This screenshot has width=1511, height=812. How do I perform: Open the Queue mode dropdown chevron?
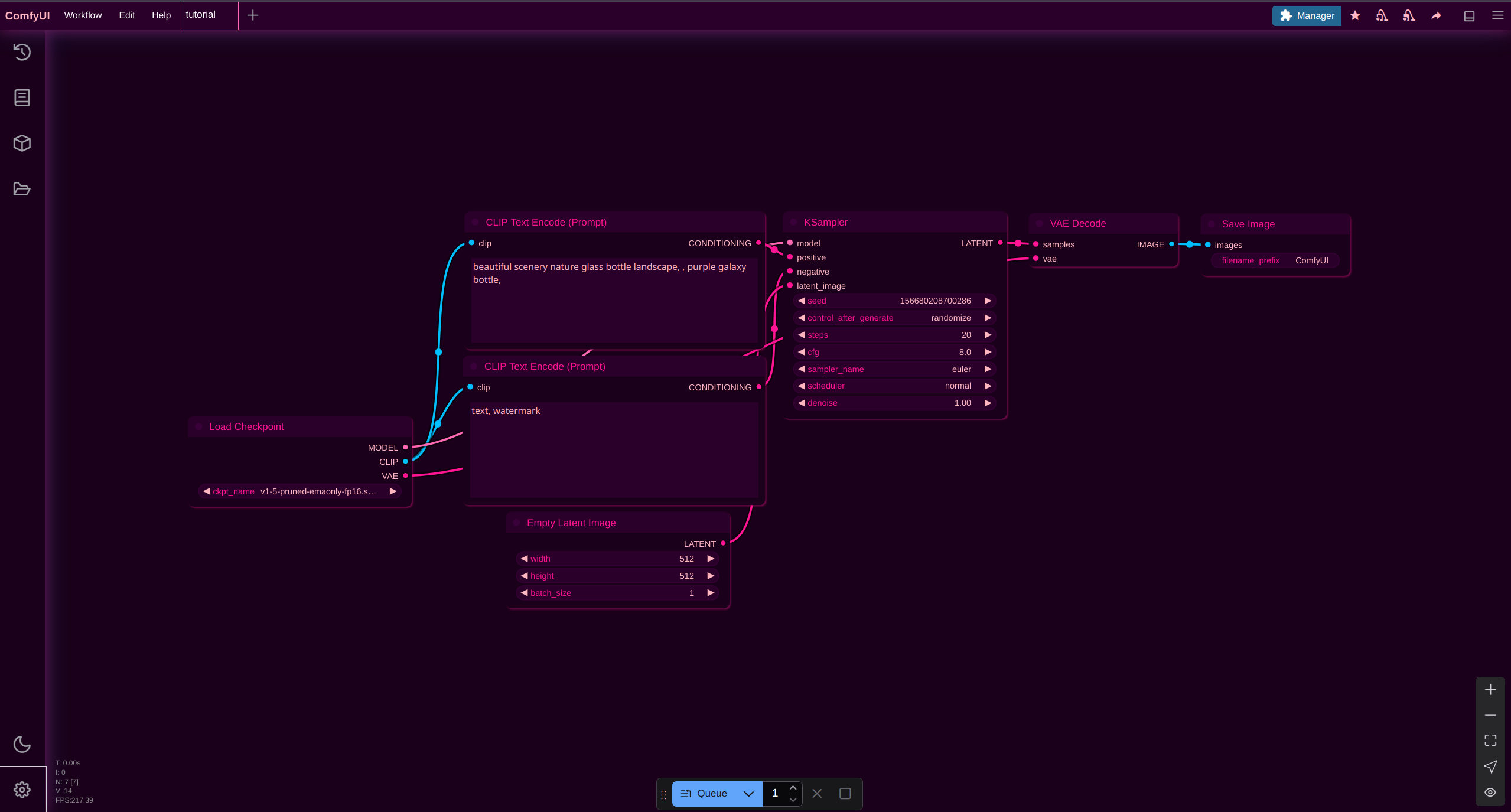tap(747, 794)
